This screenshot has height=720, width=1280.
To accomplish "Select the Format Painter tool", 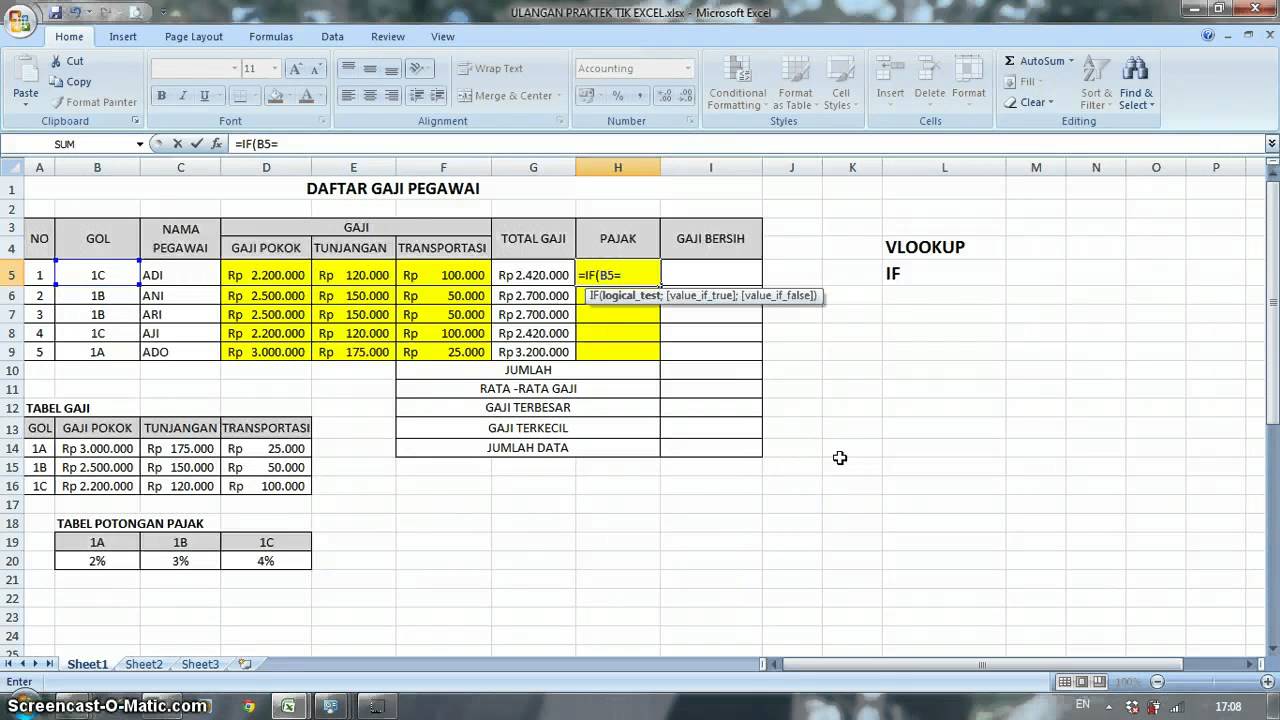I will pos(94,102).
